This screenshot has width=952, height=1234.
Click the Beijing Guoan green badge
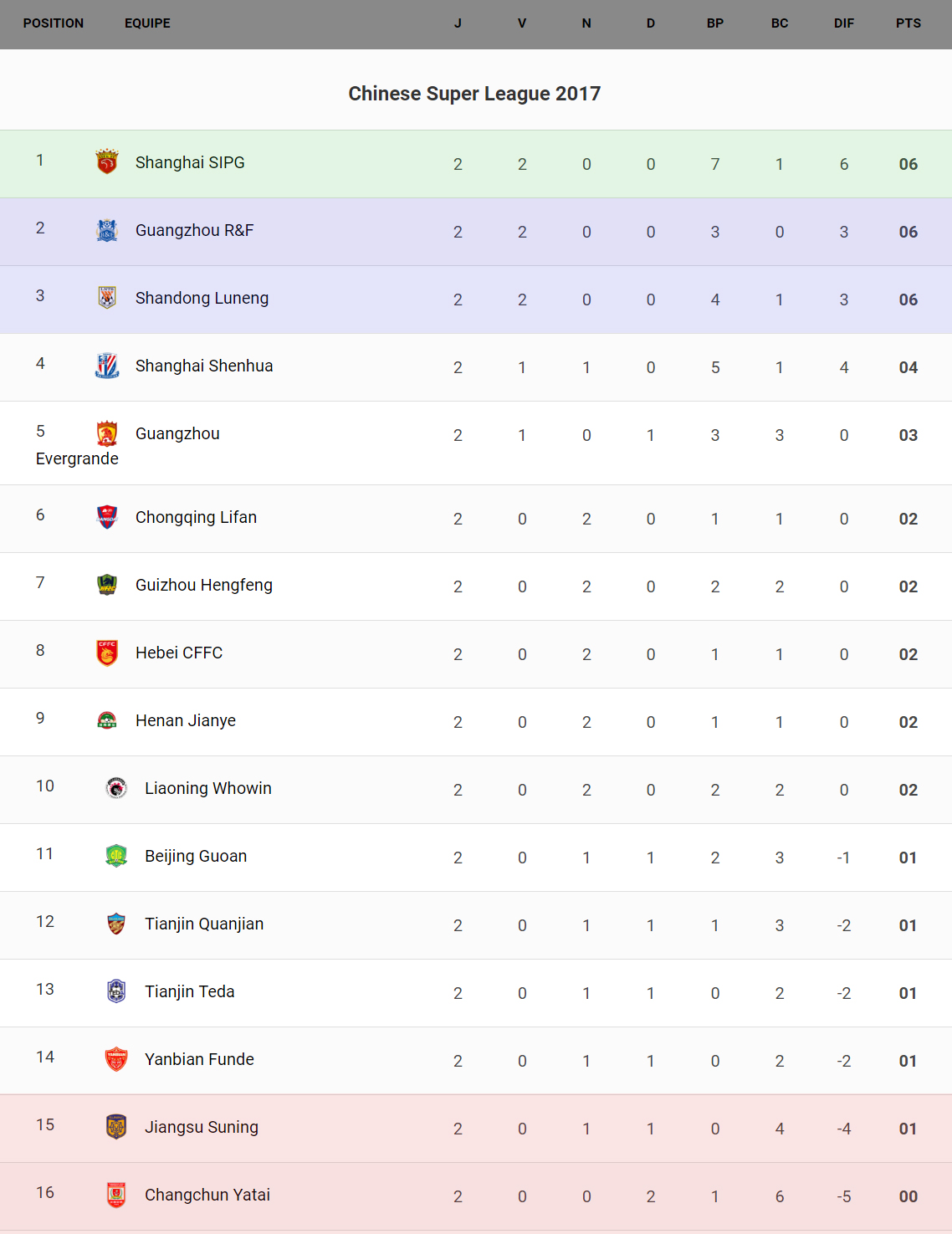116,856
